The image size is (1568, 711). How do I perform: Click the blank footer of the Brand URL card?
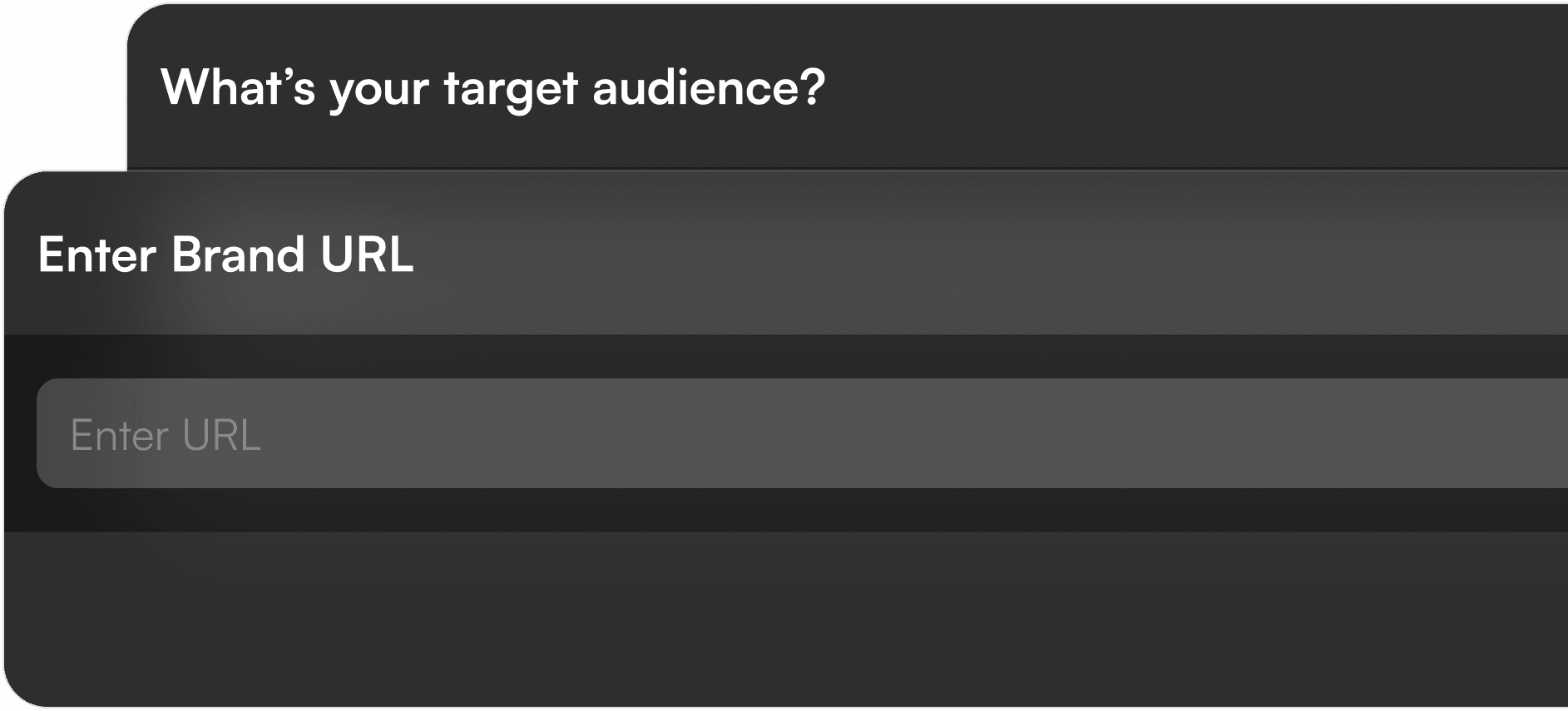tap(786, 619)
